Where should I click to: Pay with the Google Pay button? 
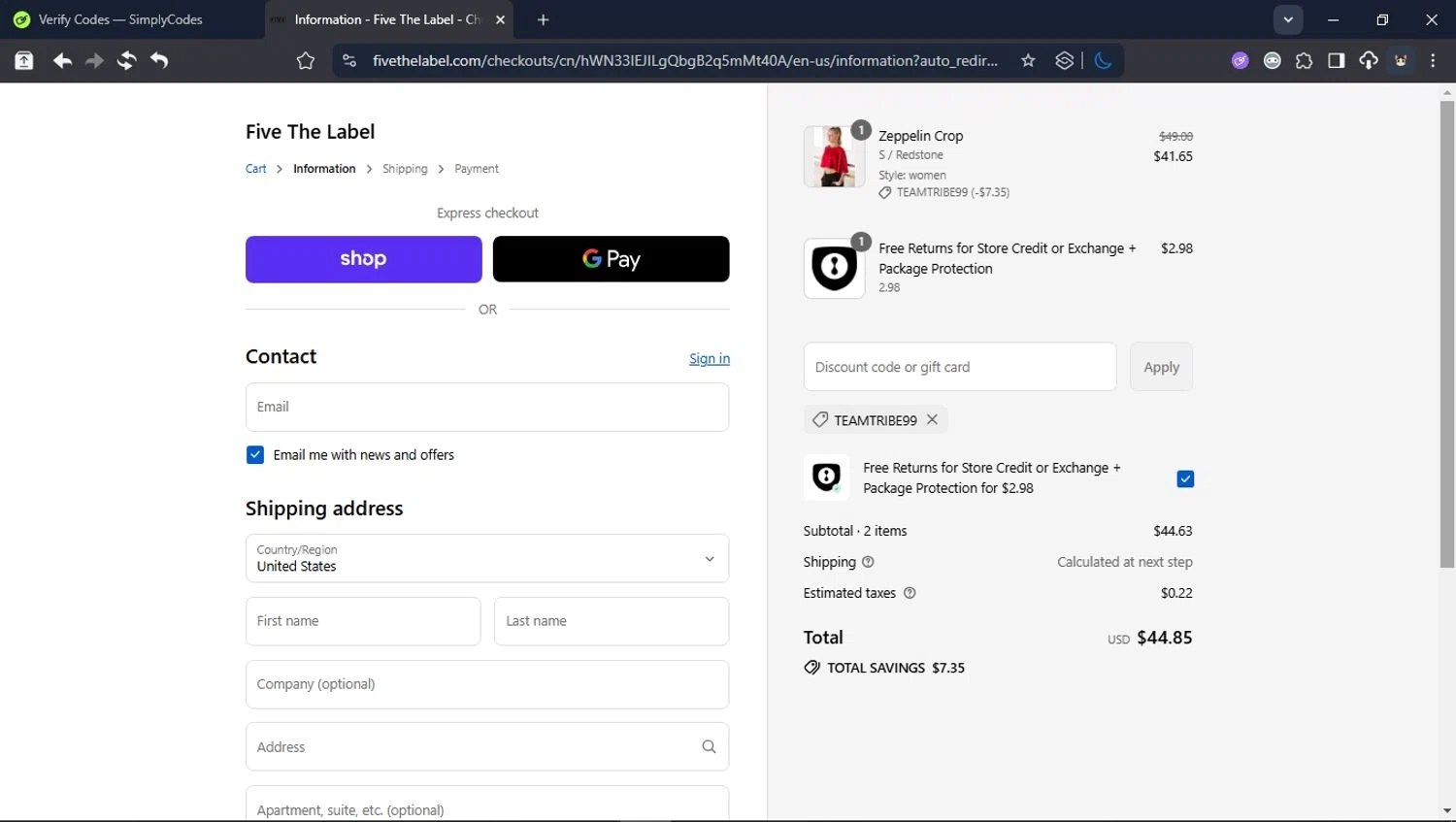tap(611, 259)
